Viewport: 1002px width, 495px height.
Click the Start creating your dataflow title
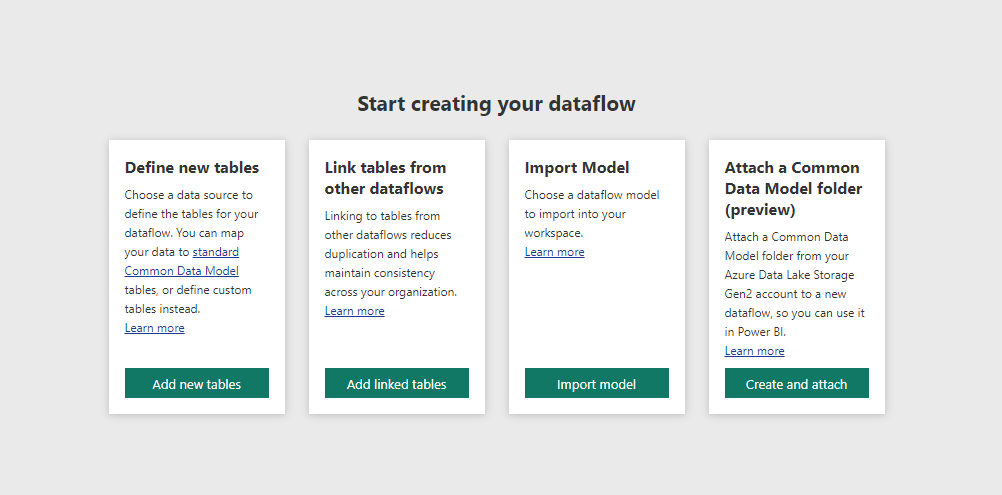click(497, 103)
